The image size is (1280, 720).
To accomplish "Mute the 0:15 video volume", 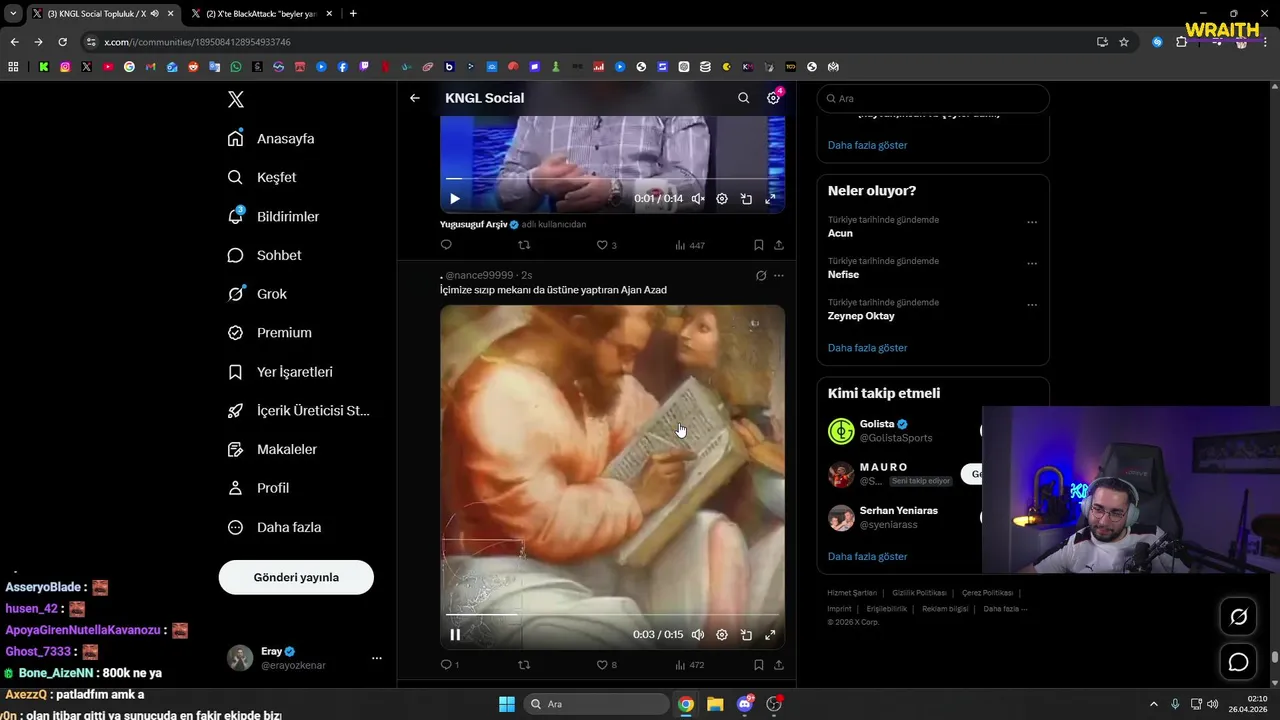I will 698,634.
